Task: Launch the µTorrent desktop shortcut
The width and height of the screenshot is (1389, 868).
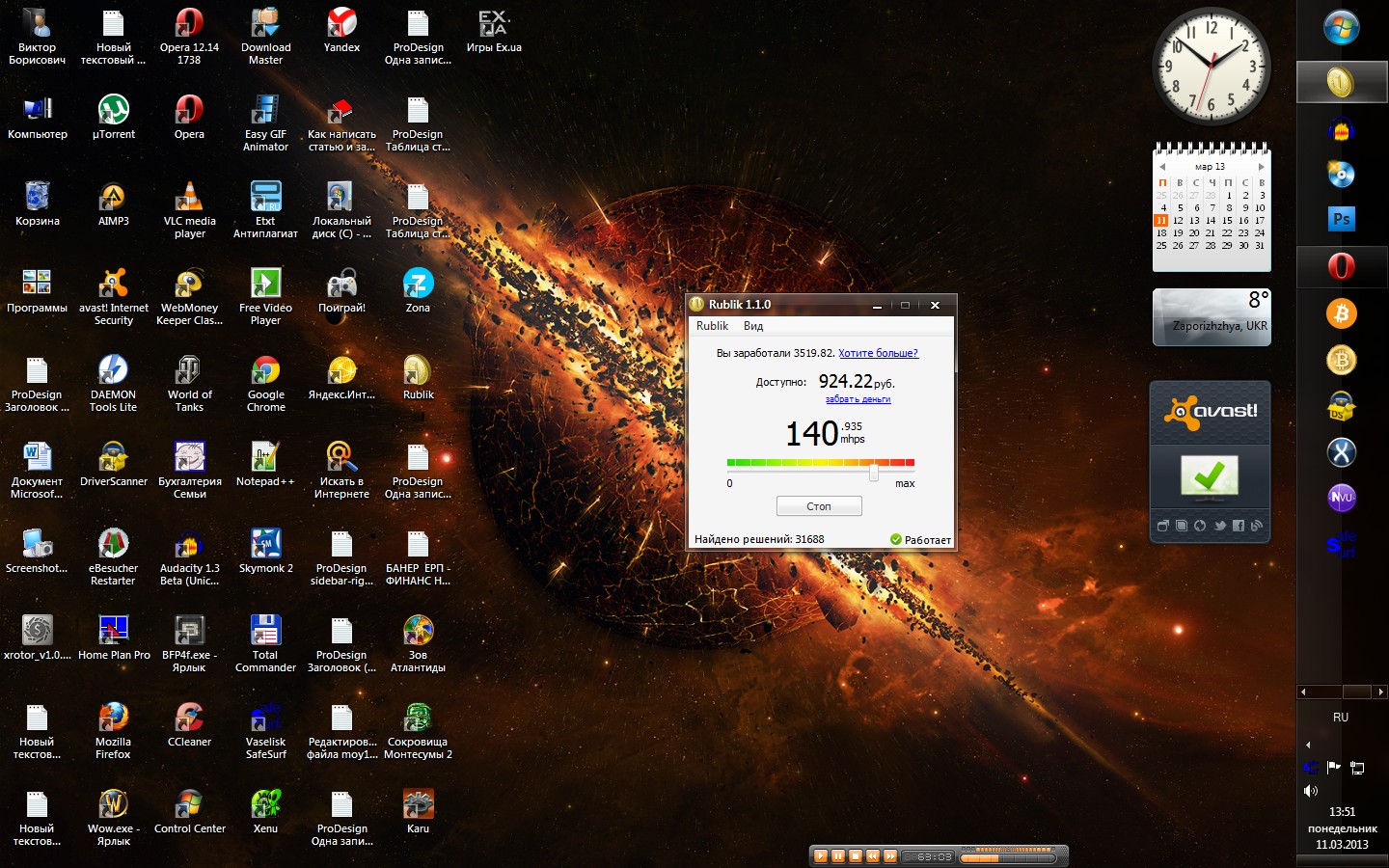Action: 113,111
